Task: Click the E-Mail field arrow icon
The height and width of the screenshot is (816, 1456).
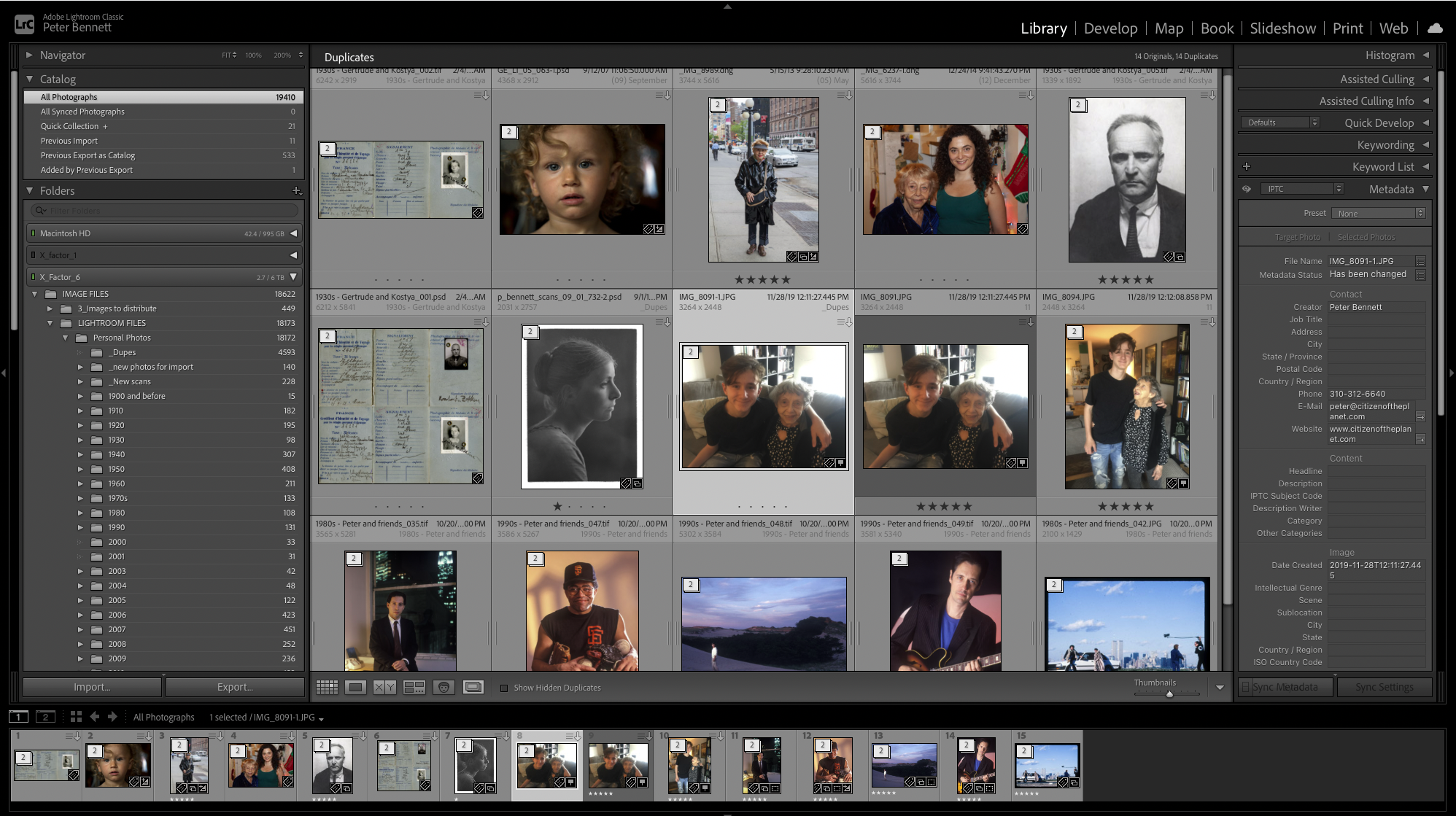Action: (1420, 416)
